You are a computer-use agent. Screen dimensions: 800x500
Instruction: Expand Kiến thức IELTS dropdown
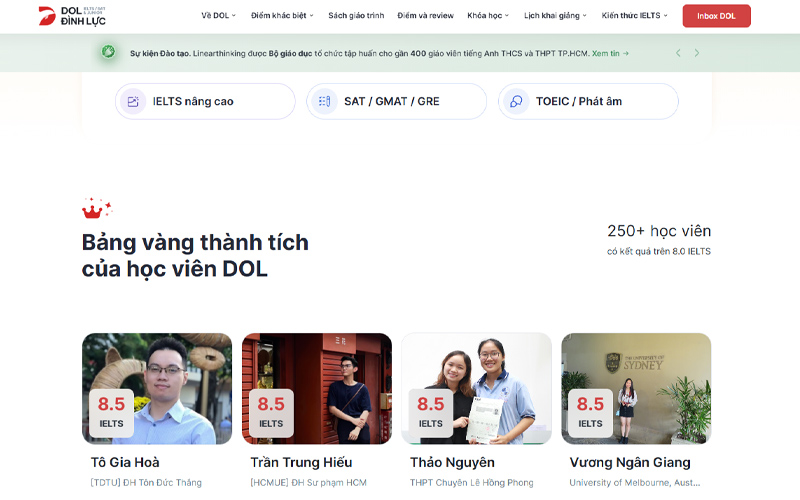tap(634, 16)
